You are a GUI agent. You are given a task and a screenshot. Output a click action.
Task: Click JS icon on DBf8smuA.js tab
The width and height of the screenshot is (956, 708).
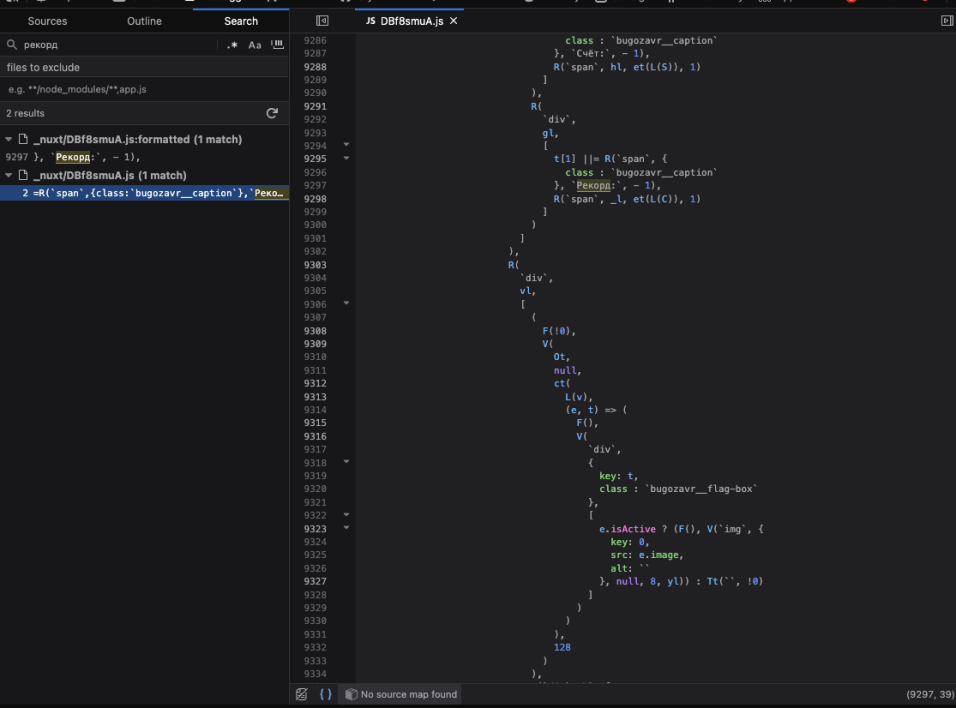click(x=371, y=21)
